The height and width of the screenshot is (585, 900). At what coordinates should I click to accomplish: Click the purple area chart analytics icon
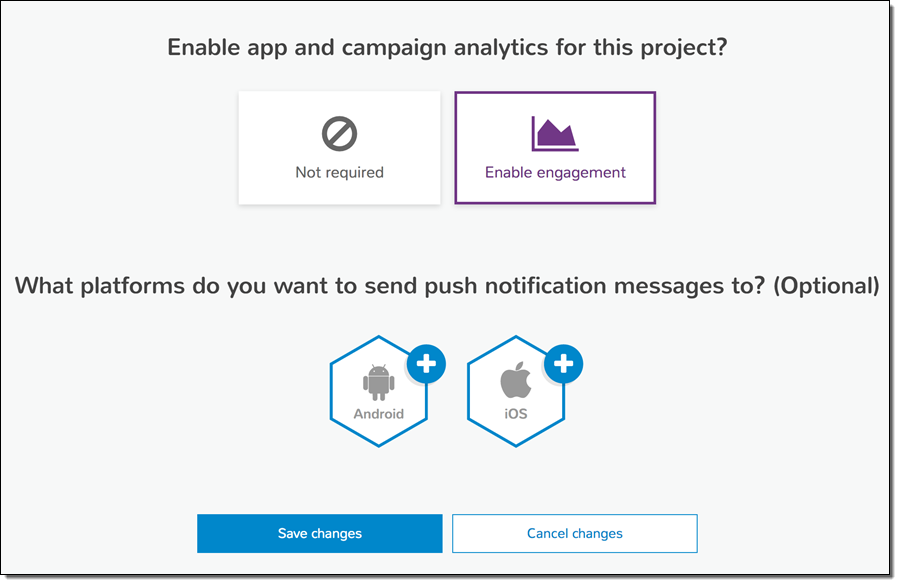(555, 134)
